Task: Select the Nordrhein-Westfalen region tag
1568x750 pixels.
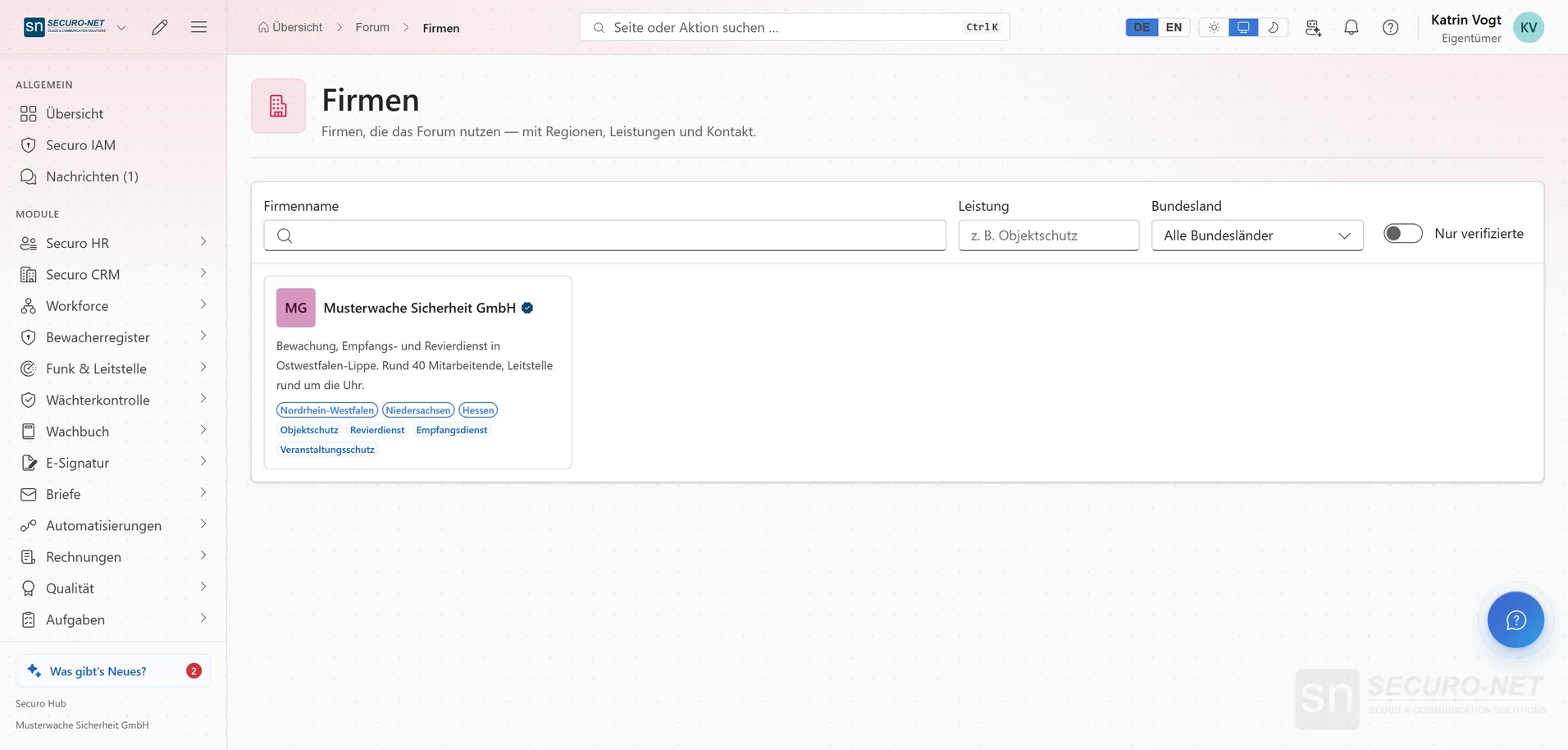Action: click(327, 410)
